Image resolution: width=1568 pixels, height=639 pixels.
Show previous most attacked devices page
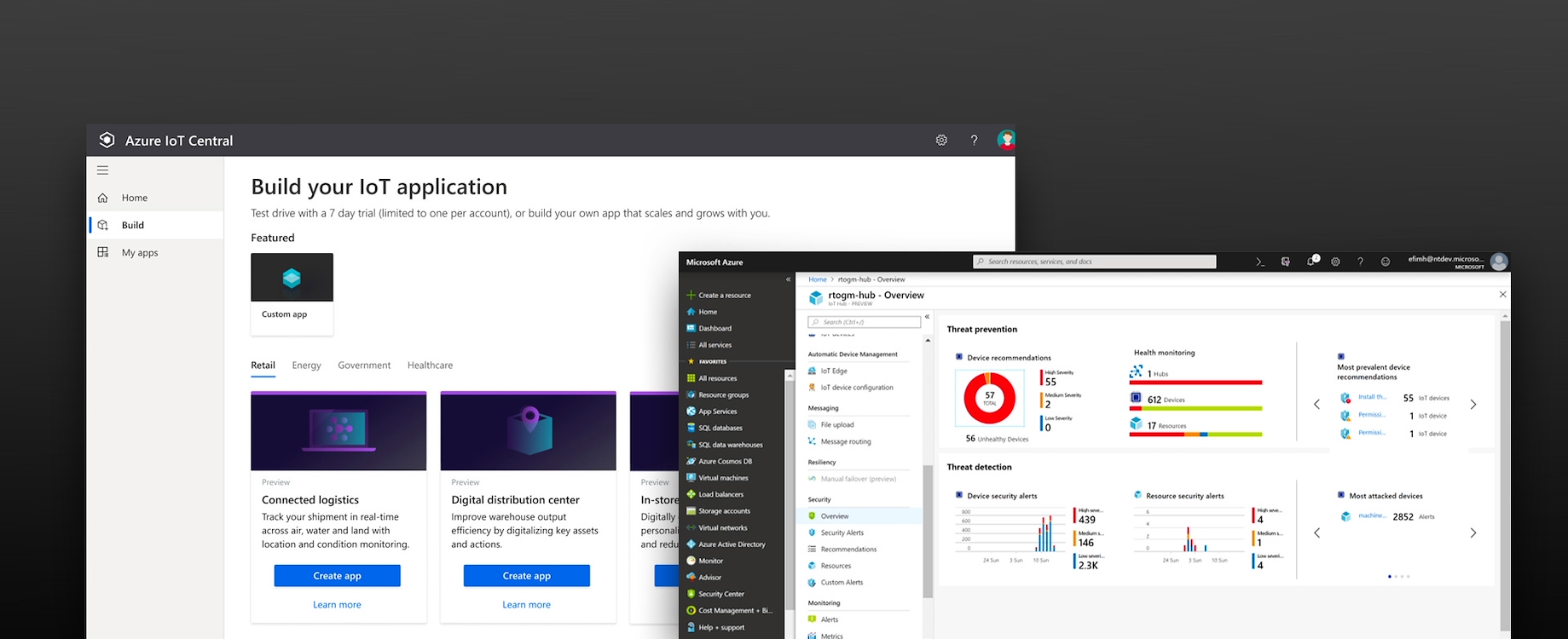pos(1317,533)
